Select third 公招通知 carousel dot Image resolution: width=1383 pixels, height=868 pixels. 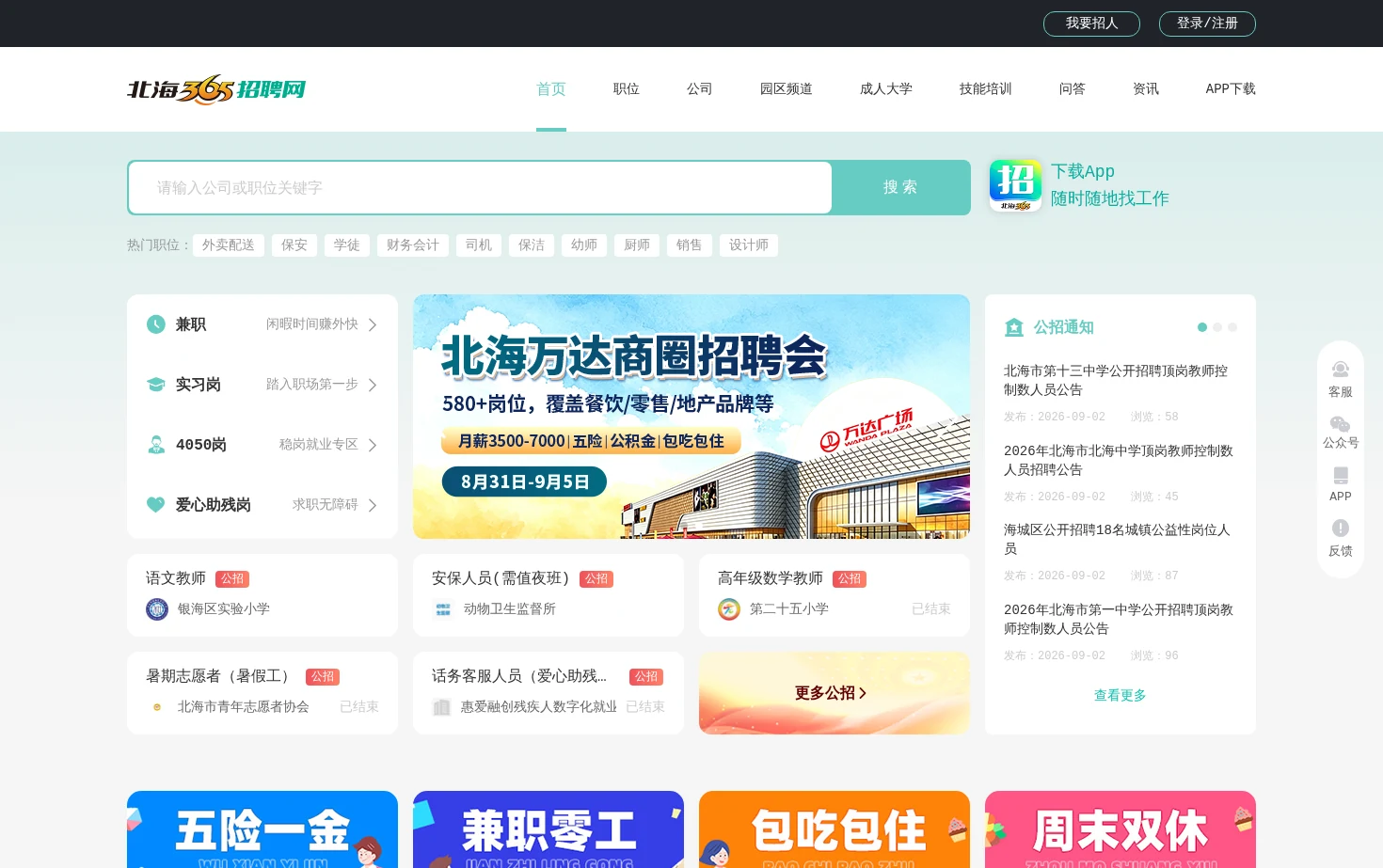(x=1232, y=327)
